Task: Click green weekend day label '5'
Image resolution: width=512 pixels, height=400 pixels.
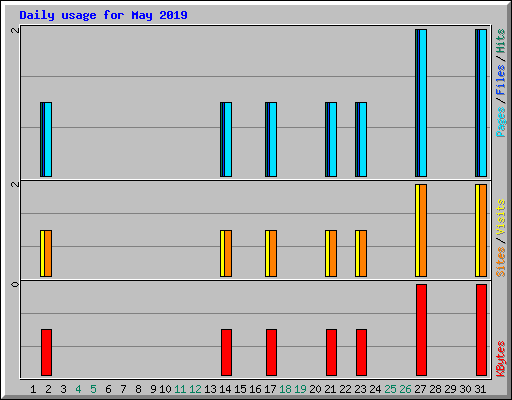Action: [93, 389]
